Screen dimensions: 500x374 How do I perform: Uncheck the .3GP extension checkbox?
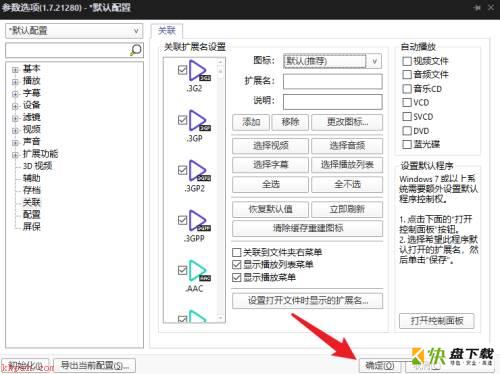coord(182,120)
